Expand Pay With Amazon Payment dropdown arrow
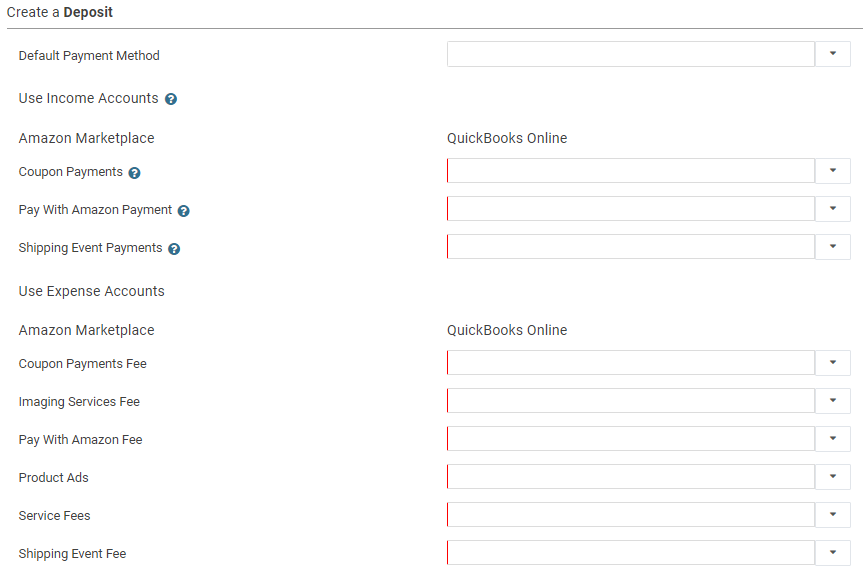This screenshot has width=866, height=571. point(833,209)
